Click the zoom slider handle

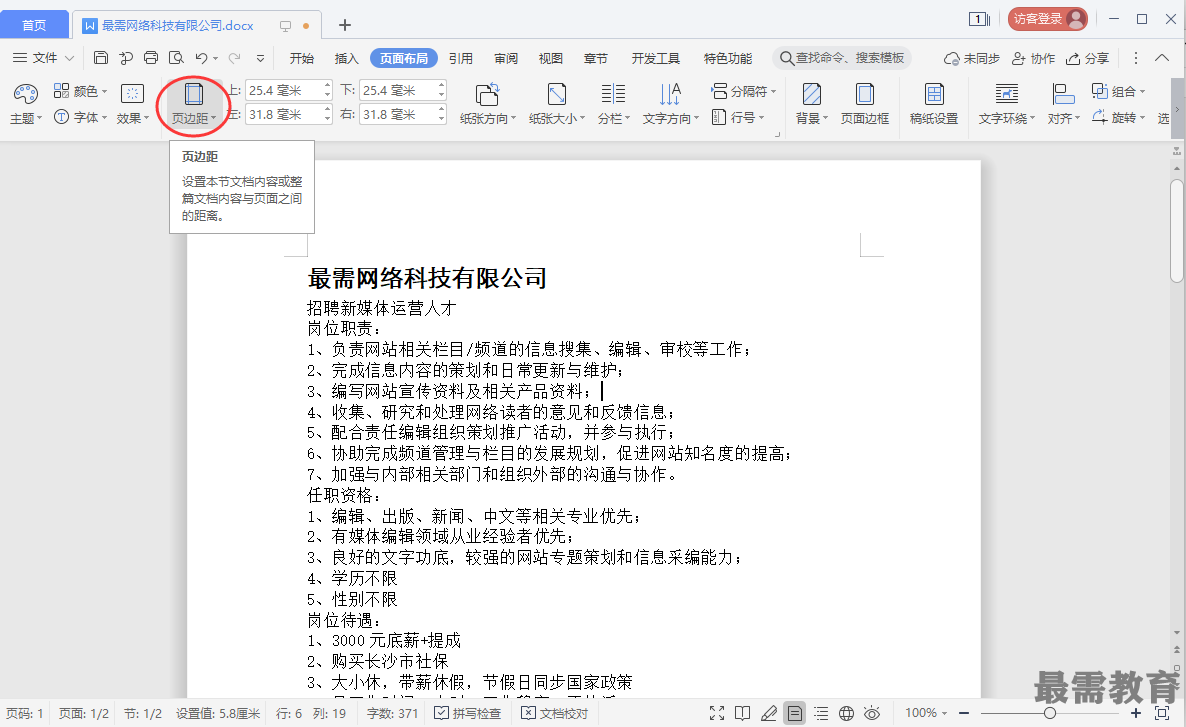1050,713
